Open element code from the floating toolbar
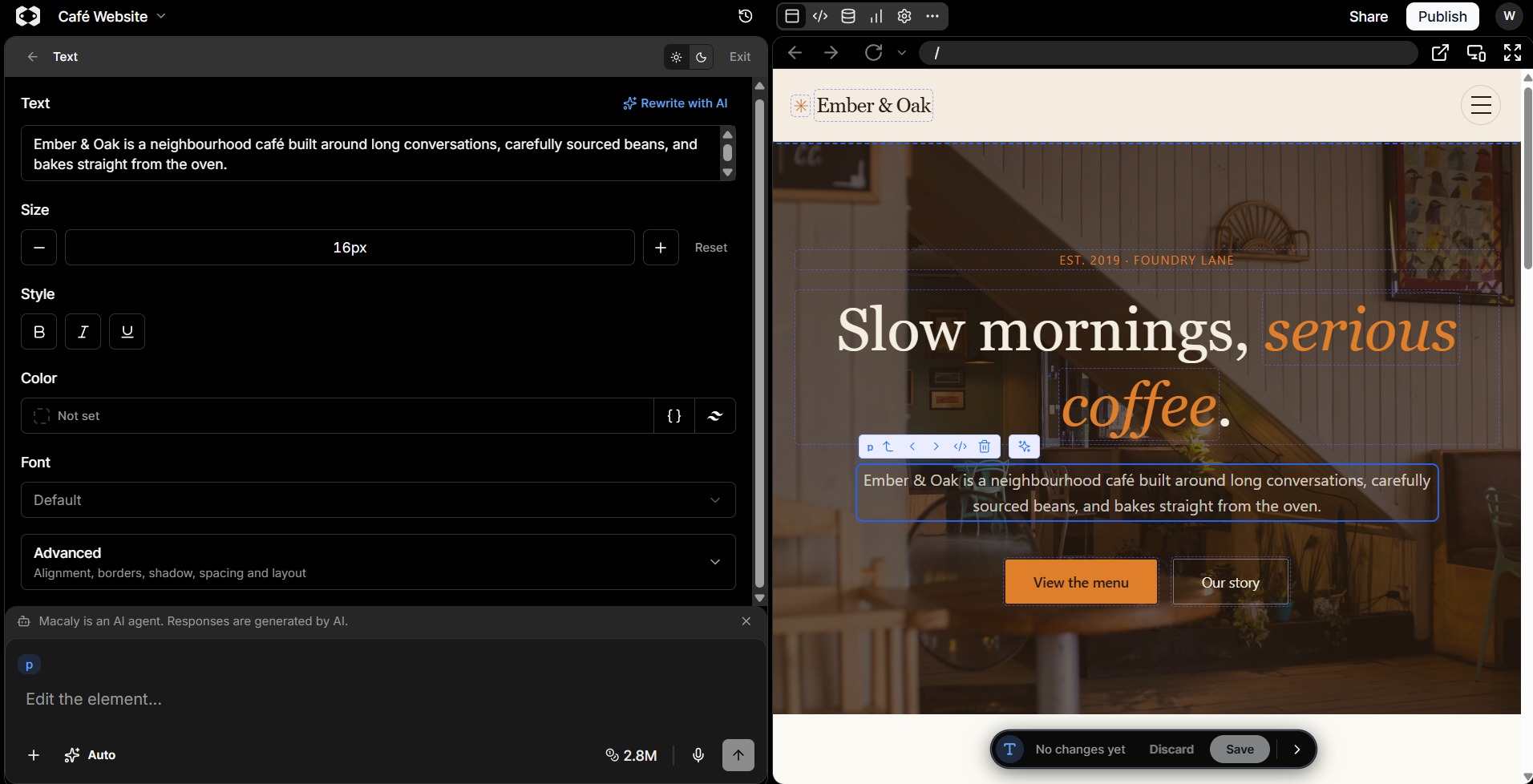 tap(960, 447)
